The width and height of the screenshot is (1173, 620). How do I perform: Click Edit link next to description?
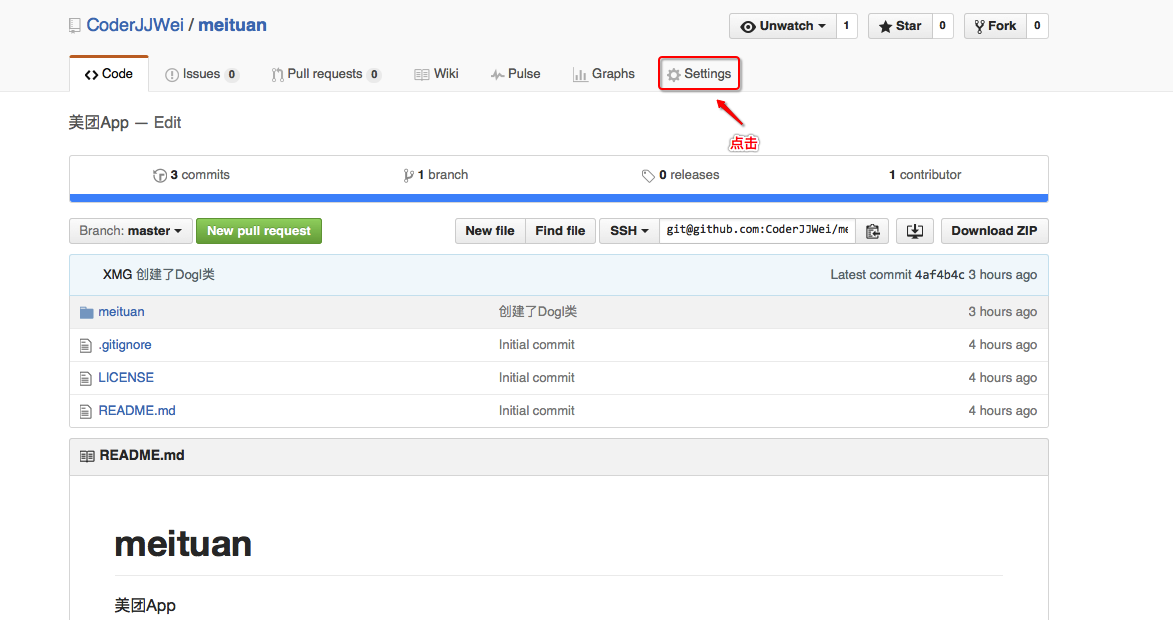168,123
